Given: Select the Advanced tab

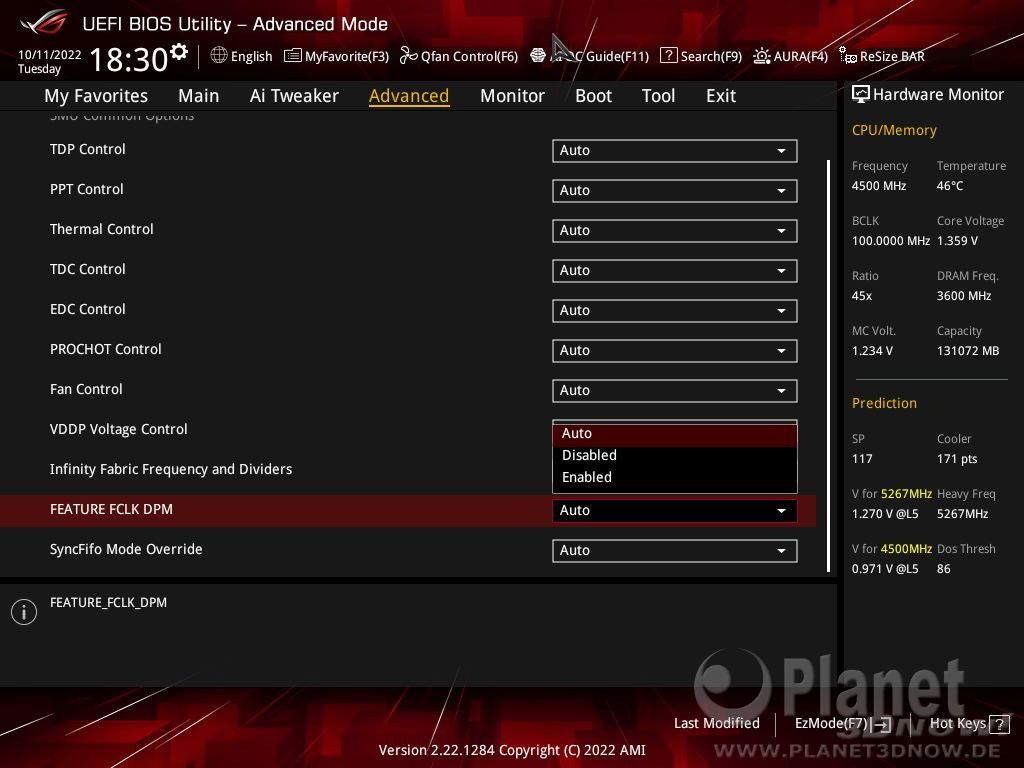Looking at the screenshot, I should [409, 96].
